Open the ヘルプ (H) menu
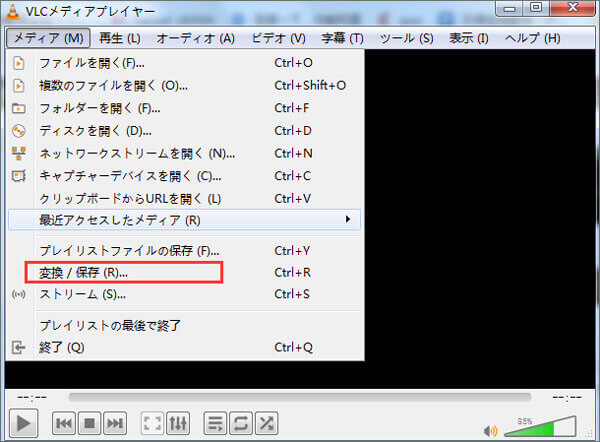600x442 pixels. click(532, 38)
